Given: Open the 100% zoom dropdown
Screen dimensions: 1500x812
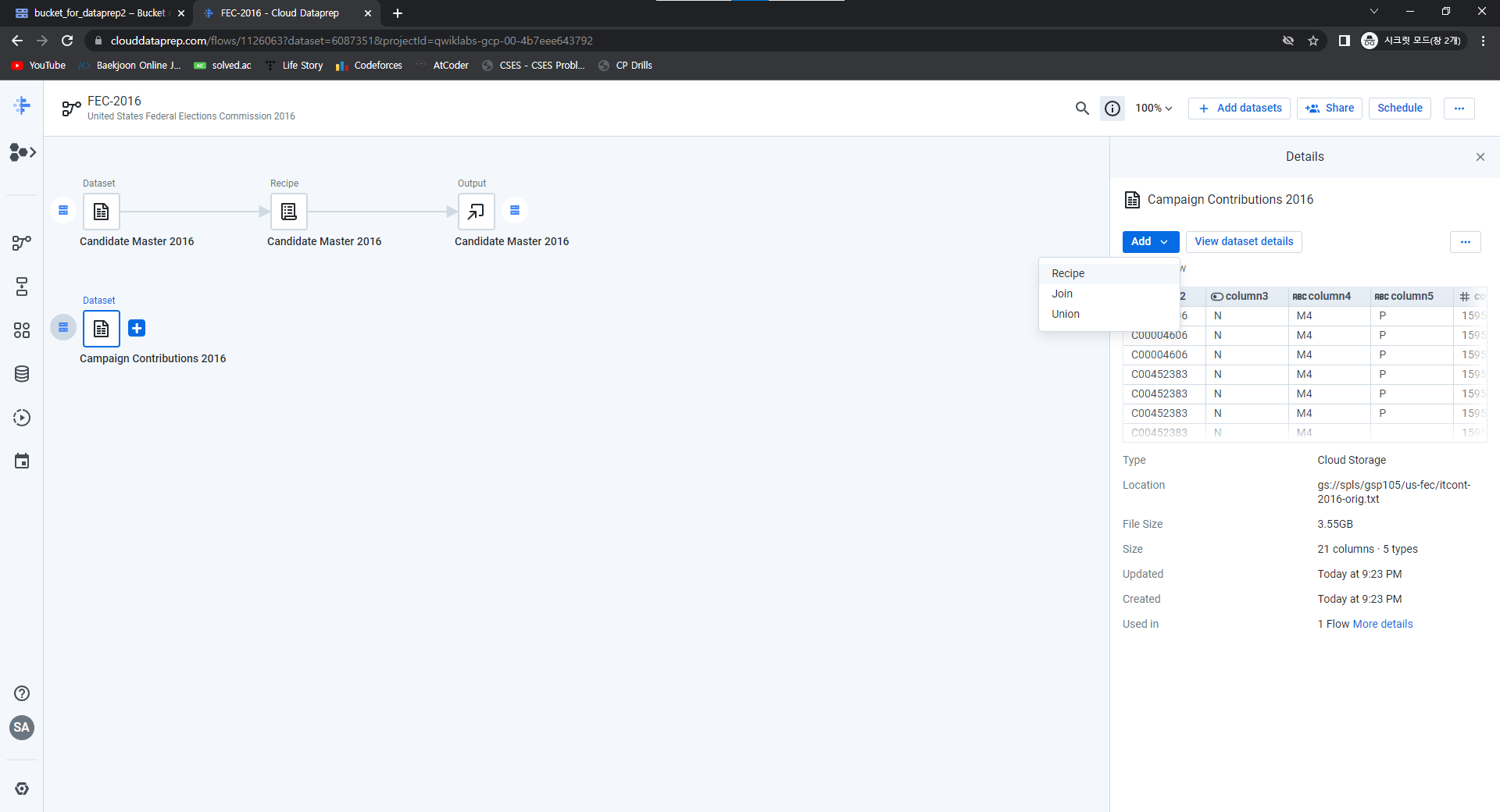Looking at the screenshot, I should pyautogui.click(x=1153, y=109).
